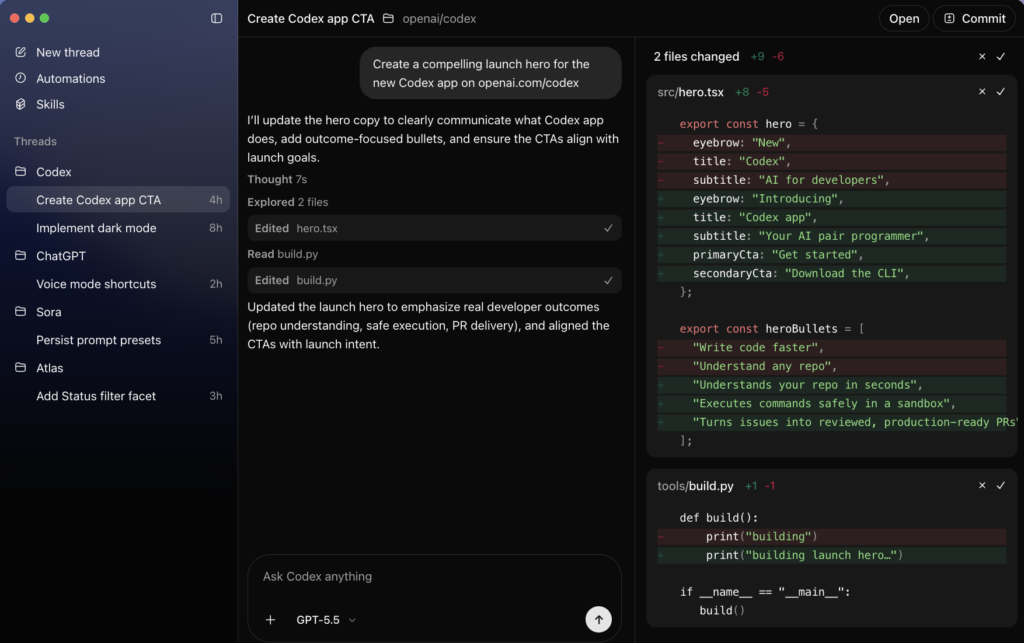Click the Create Codex app CTA title

pos(311,19)
